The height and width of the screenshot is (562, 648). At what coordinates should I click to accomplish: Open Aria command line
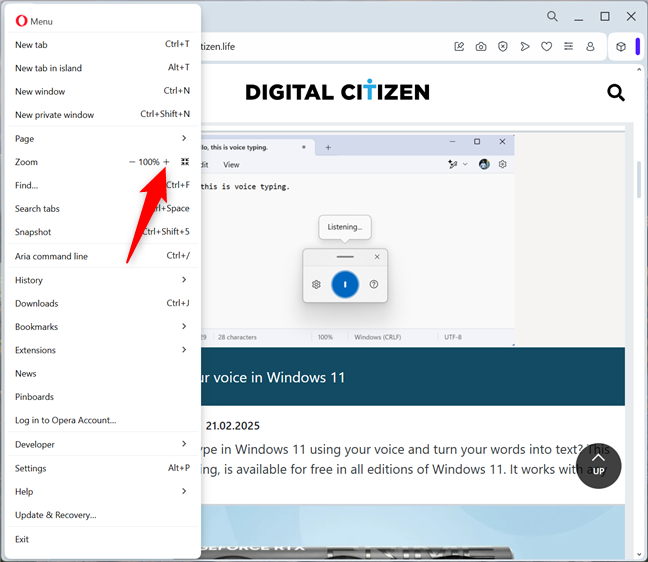click(103, 256)
